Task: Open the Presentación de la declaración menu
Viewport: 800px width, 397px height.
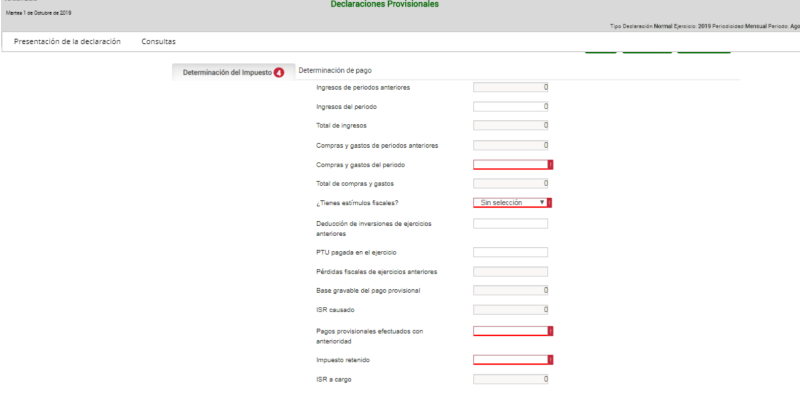Action: pos(67,42)
